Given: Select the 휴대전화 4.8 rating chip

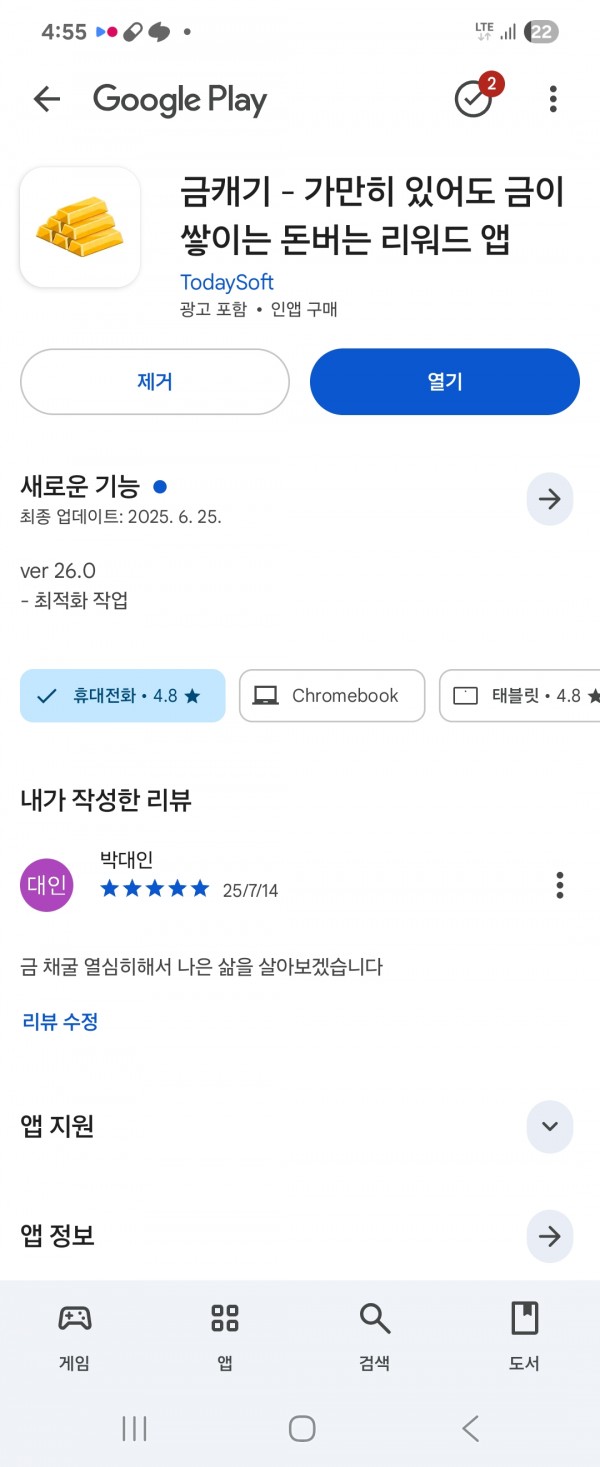Looking at the screenshot, I should click(x=123, y=696).
